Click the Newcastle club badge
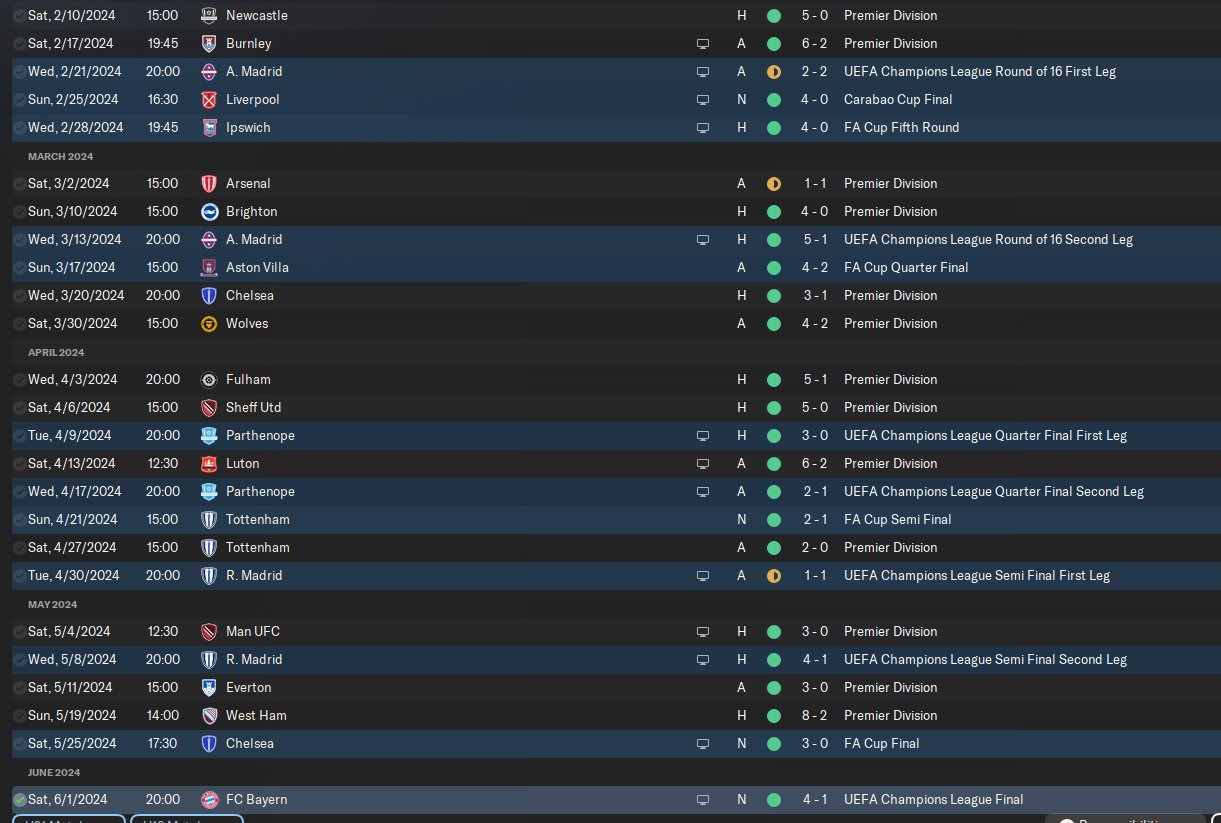The width and height of the screenshot is (1221, 823). 209,16
